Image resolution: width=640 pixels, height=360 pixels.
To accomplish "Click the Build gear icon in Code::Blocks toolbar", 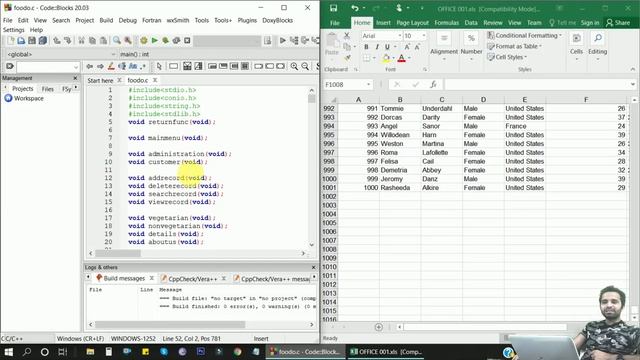I will (x=144, y=40).
